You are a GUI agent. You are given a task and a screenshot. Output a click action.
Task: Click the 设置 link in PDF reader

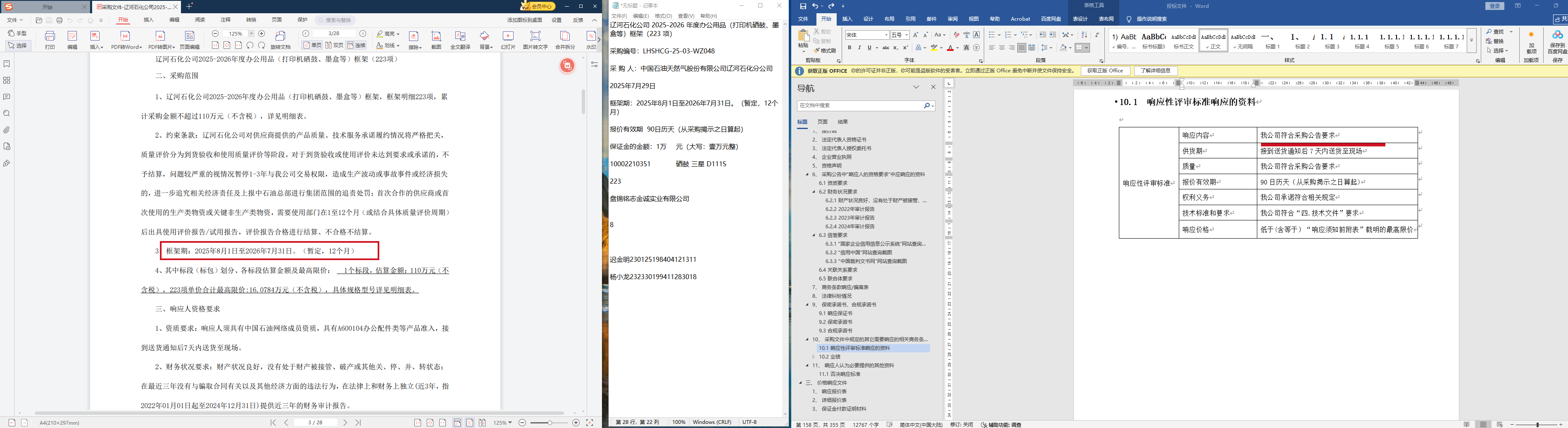557,20
